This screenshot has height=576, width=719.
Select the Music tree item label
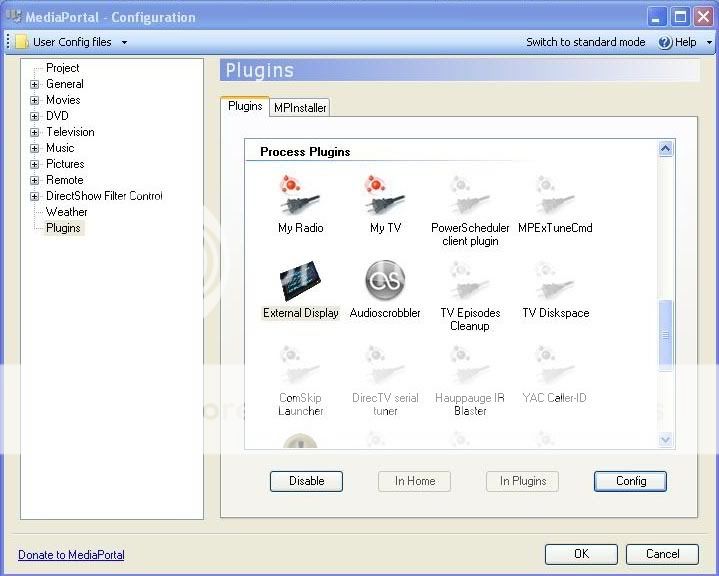click(60, 148)
